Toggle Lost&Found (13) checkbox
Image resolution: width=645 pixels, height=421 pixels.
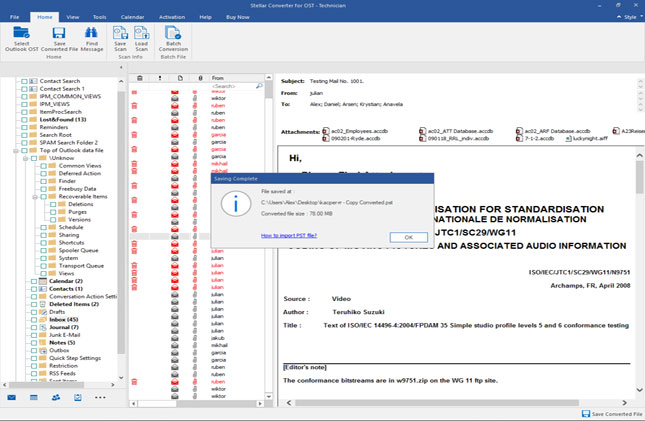click(24, 120)
